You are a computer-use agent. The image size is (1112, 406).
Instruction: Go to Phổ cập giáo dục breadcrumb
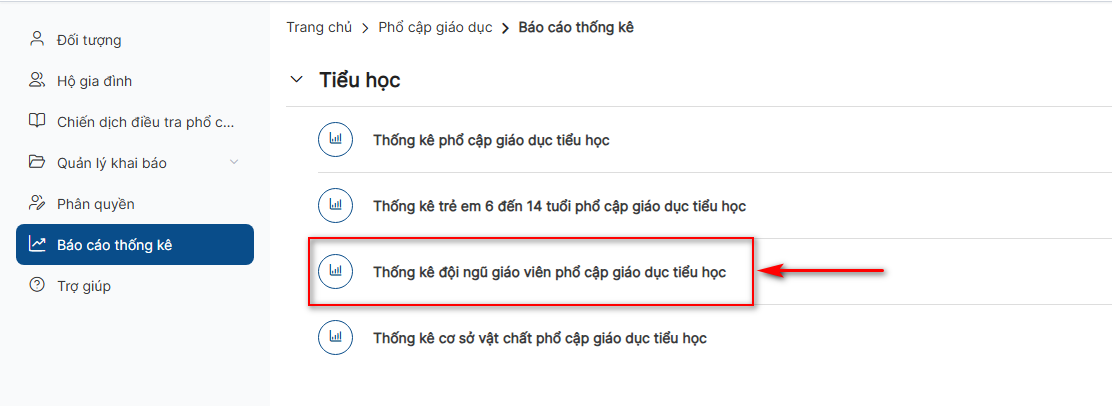coord(435,28)
